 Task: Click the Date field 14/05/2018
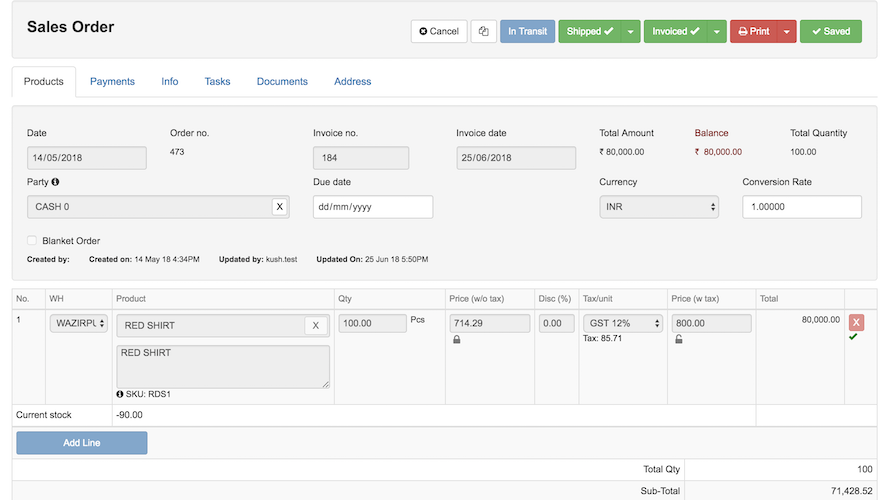(87, 158)
